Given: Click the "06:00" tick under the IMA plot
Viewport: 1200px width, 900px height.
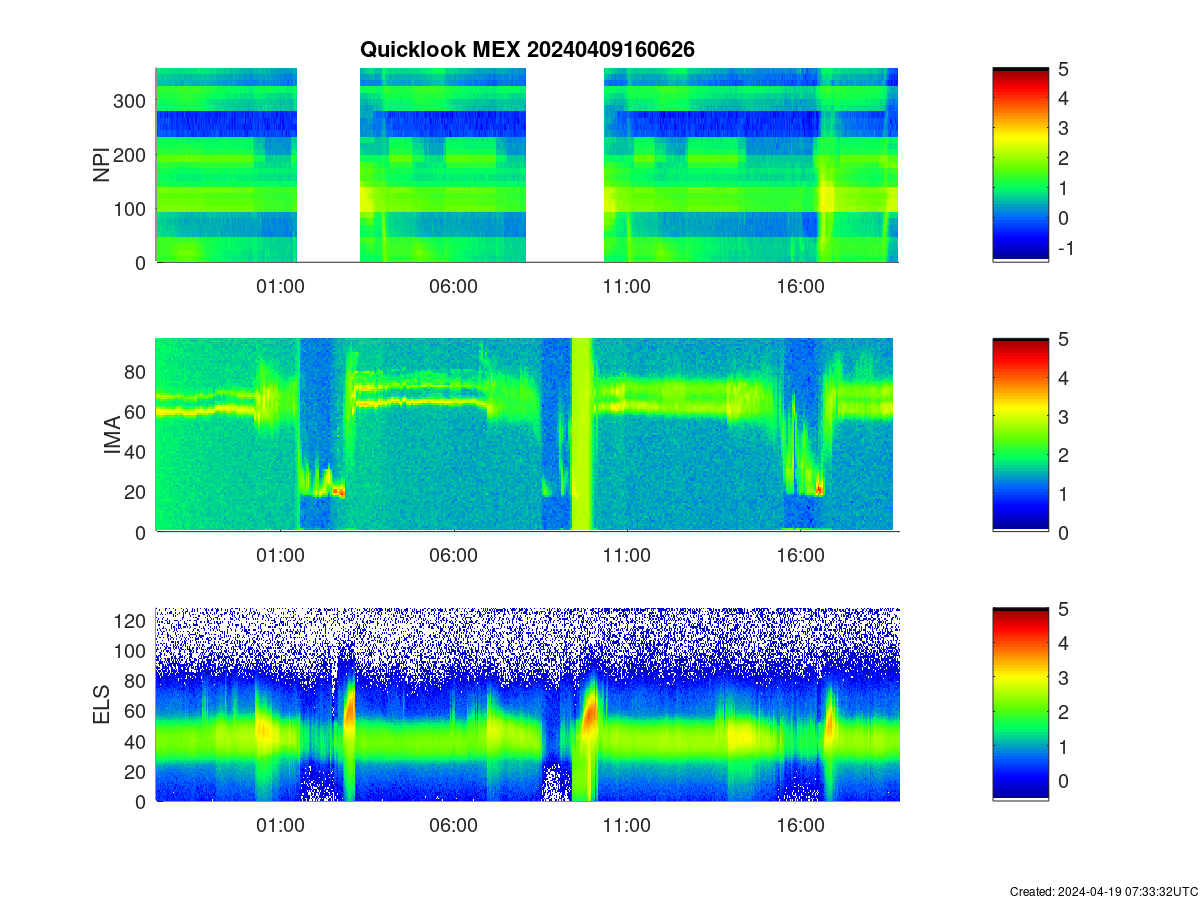Looking at the screenshot, I should [x=453, y=556].
